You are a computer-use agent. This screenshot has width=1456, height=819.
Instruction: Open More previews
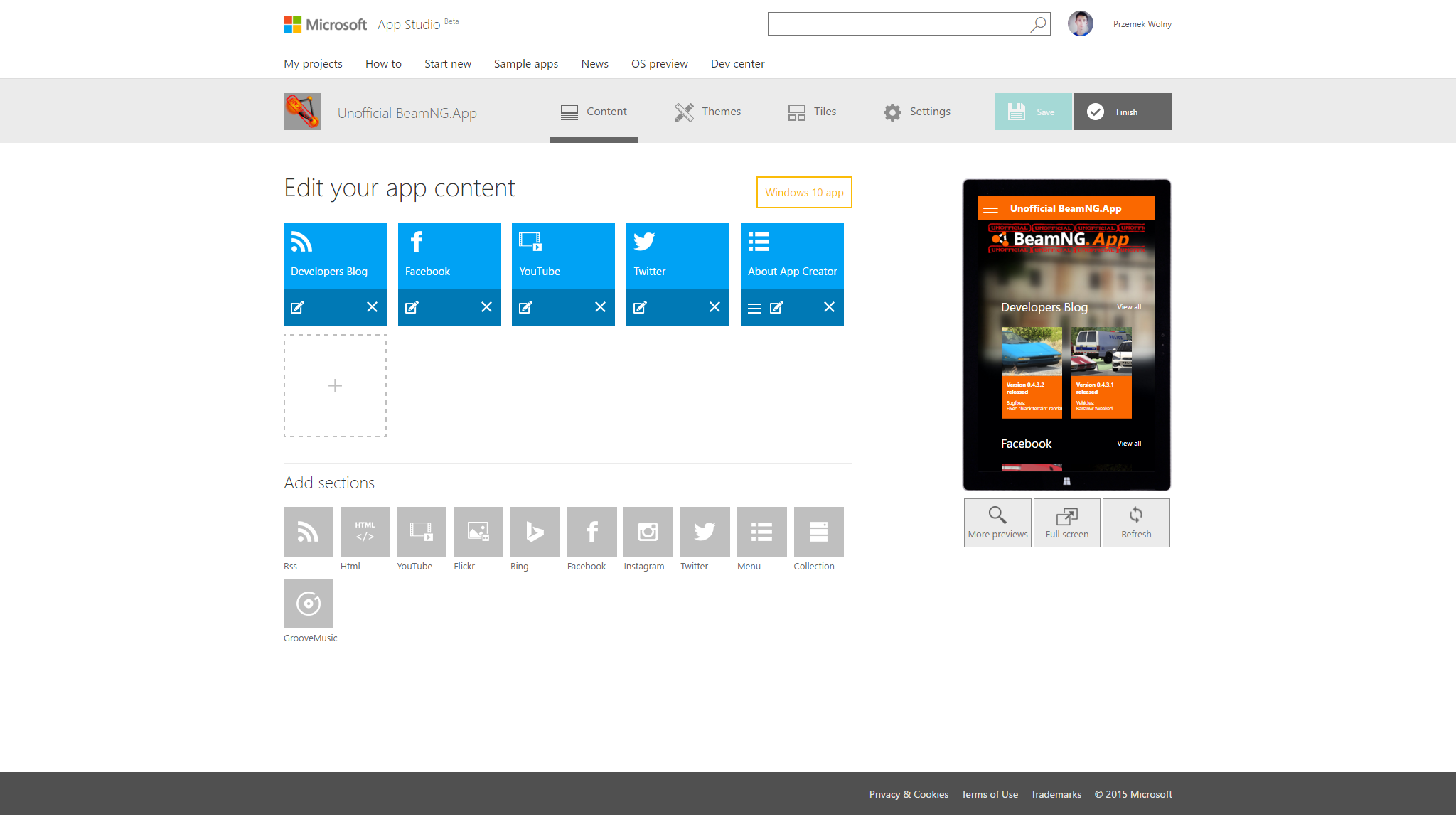997,523
